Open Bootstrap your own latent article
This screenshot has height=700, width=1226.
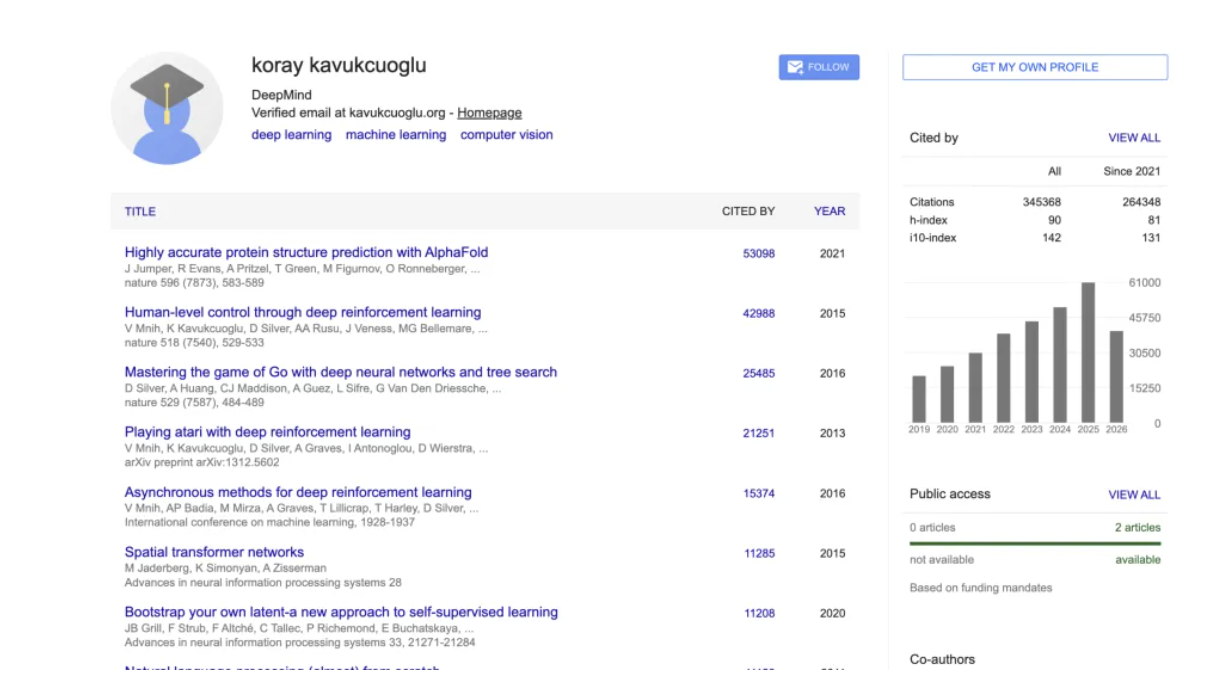click(x=341, y=612)
